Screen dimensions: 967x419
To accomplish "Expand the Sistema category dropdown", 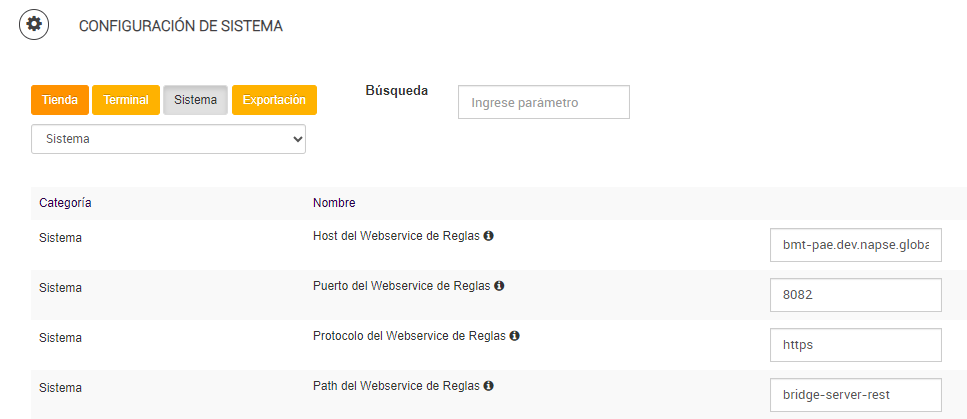I will (x=168, y=139).
